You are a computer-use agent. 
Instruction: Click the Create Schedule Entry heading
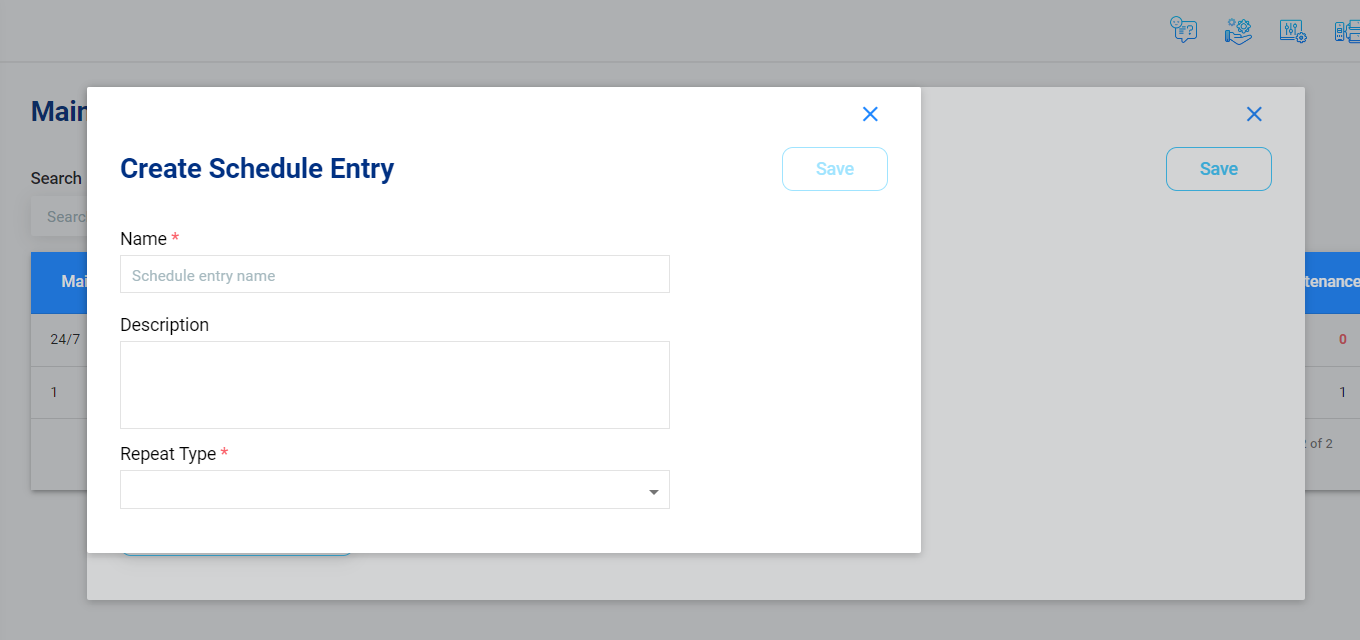pos(257,168)
